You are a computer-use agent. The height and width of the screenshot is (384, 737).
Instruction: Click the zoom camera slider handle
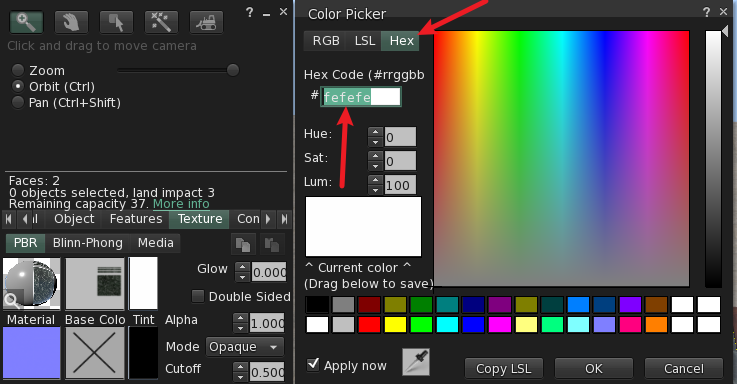coord(233,70)
